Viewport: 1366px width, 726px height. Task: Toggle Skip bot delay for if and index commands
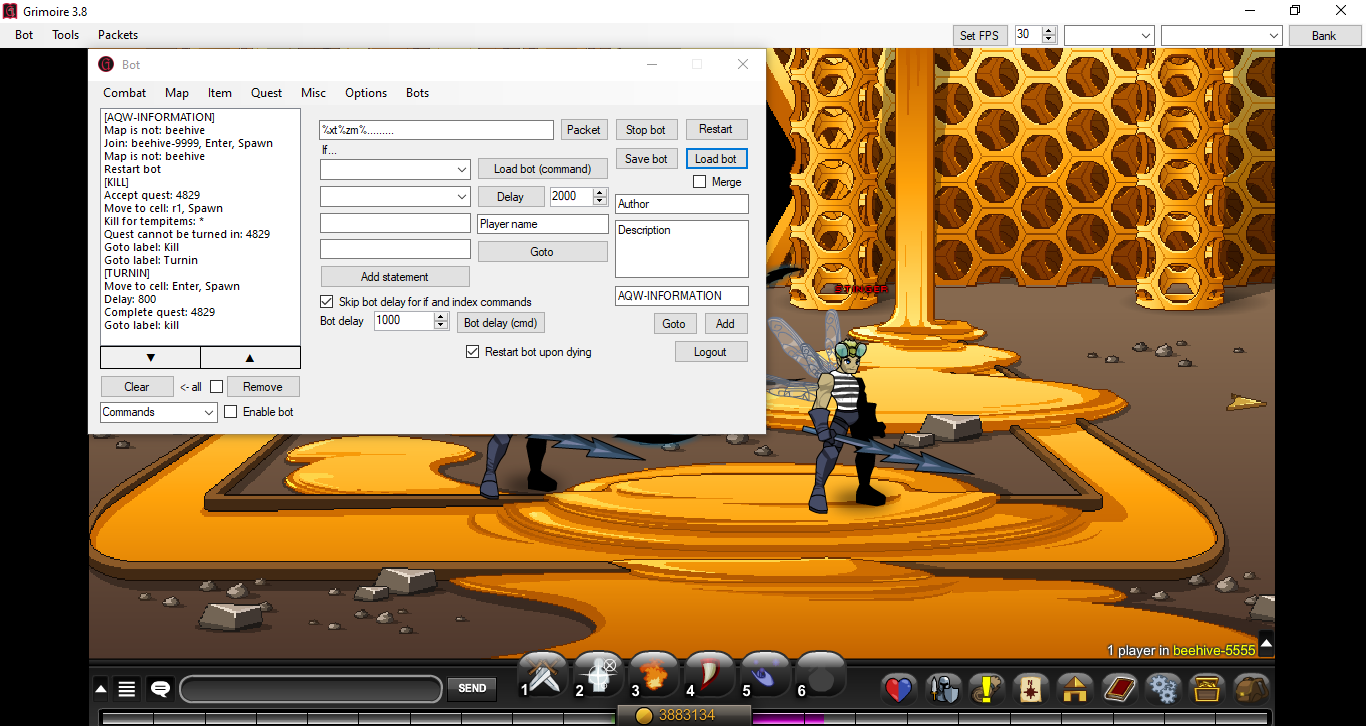pos(327,302)
